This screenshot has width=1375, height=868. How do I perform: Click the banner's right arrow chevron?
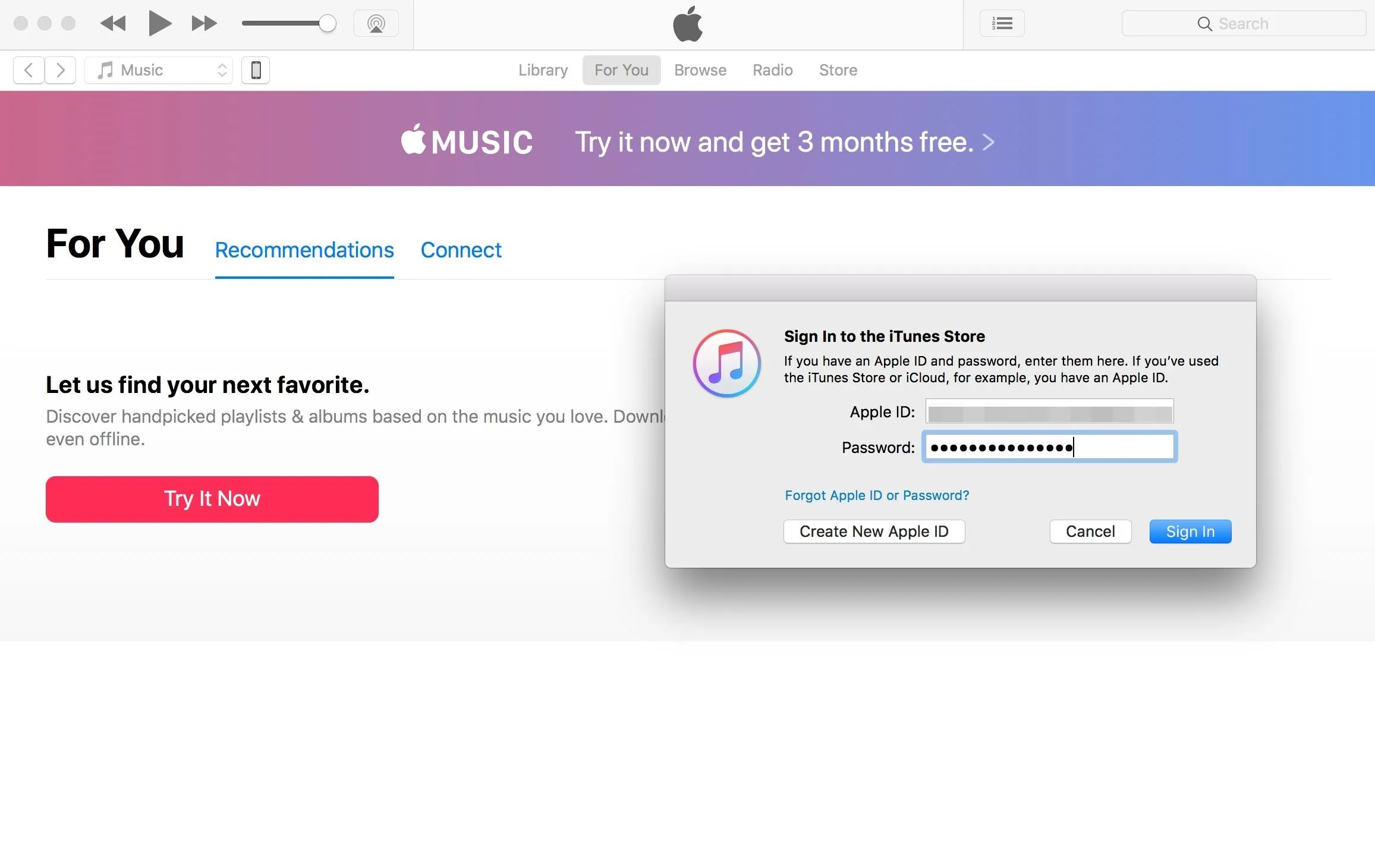click(x=988, y=142)
